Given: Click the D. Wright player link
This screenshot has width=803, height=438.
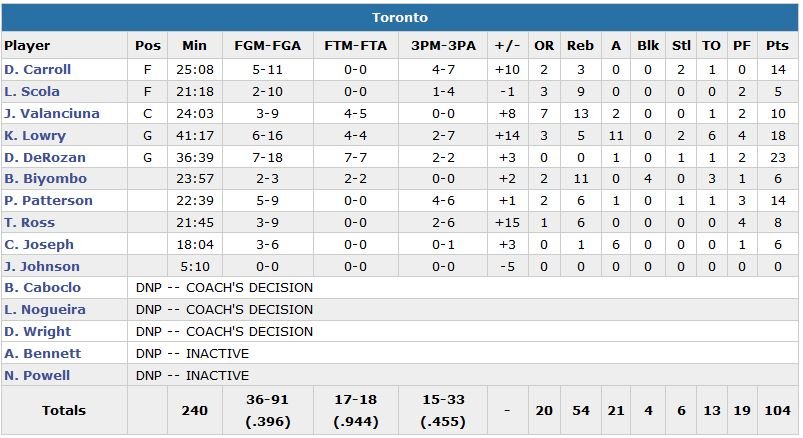Looking at the screenshot, I should tap(37, 332).
